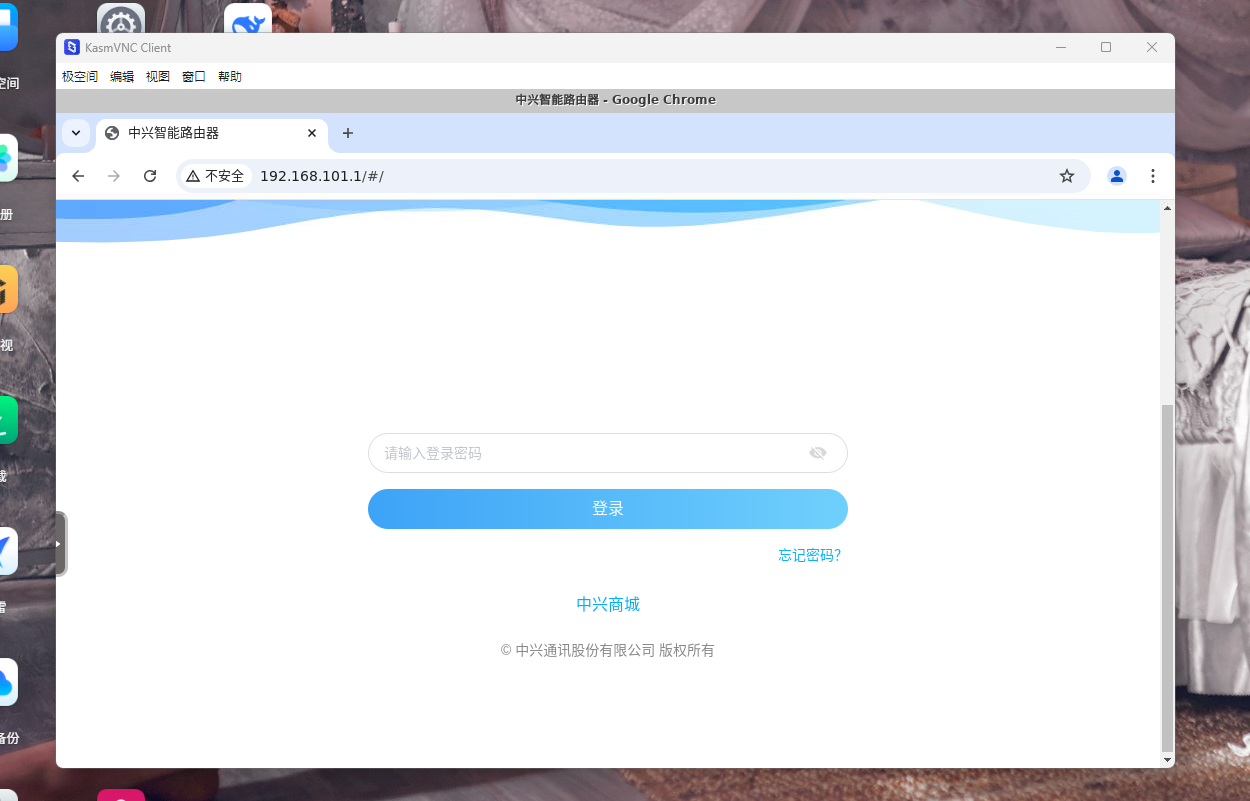Toggle password visibility eye icon

pos(818,453)
